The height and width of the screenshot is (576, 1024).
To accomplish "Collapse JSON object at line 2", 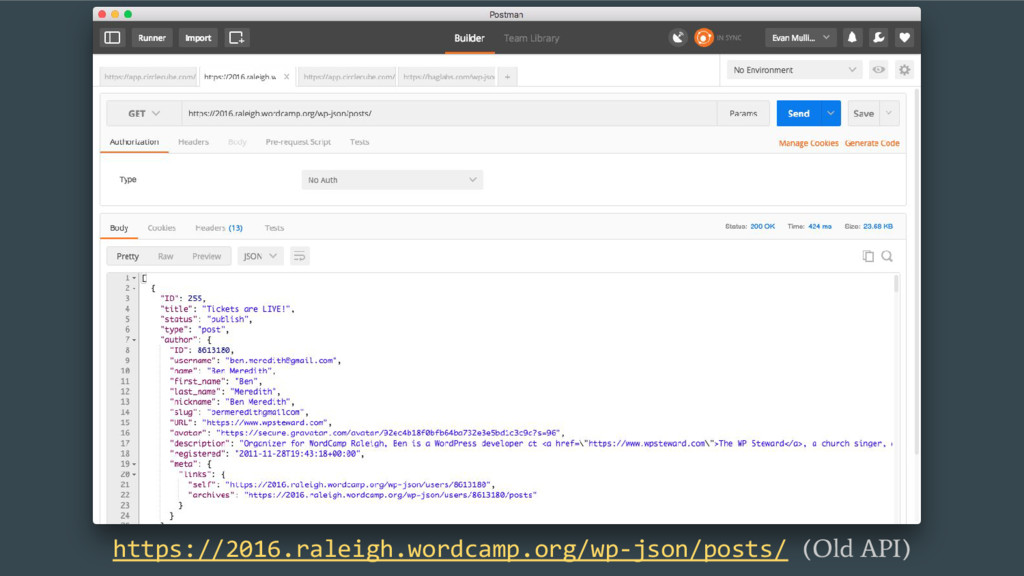I will (135, 289).
